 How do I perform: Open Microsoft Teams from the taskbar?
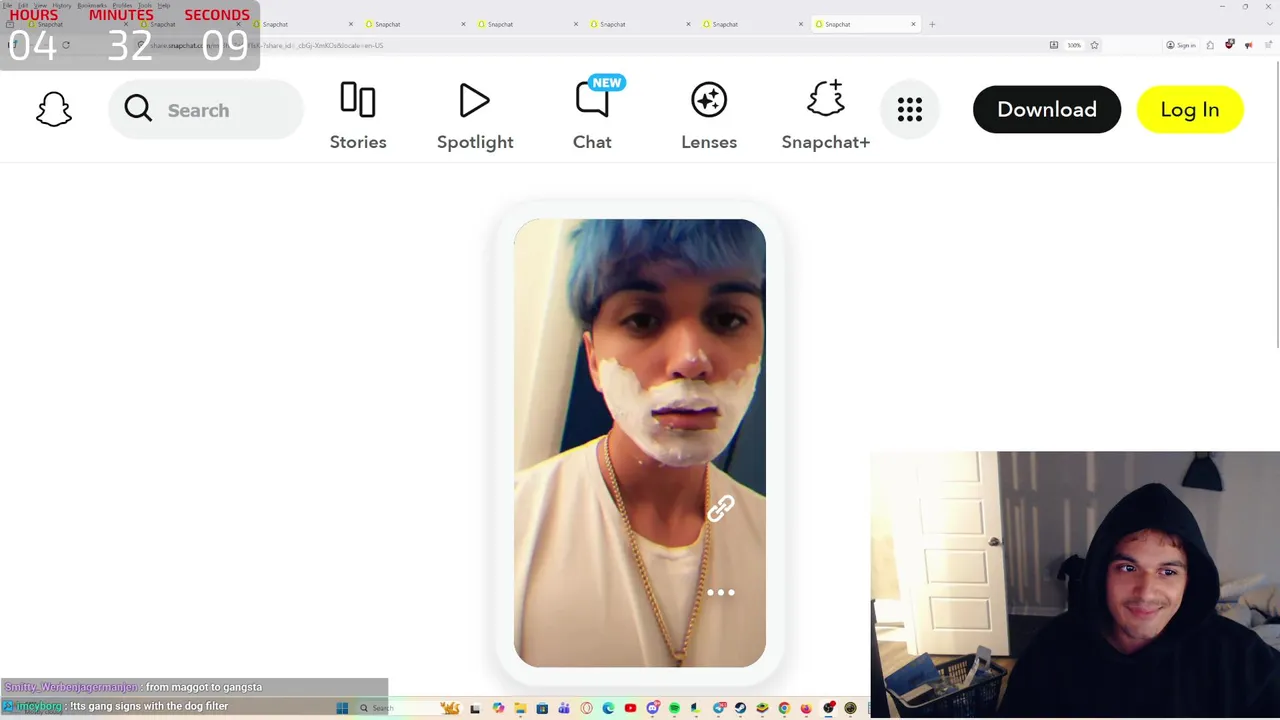564,708
